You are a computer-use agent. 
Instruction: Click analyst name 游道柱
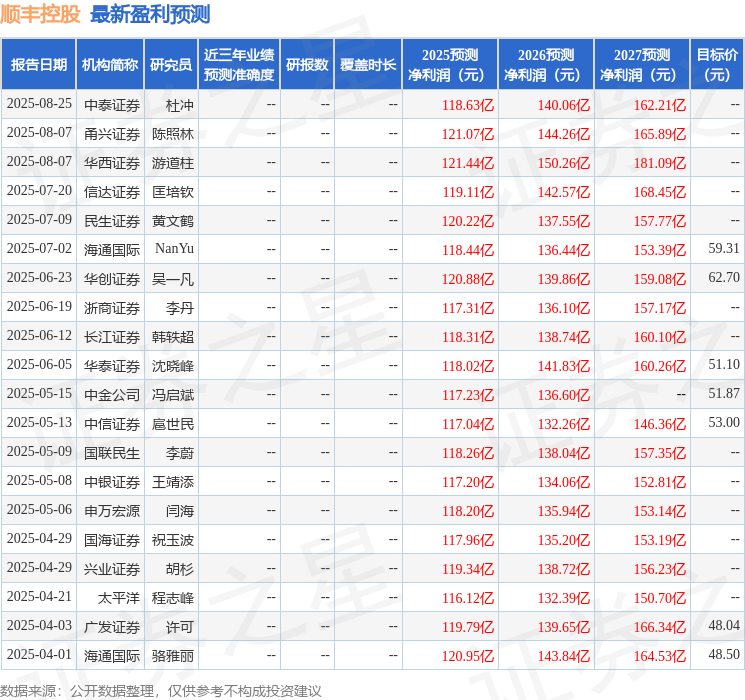(x=173, y=163)
